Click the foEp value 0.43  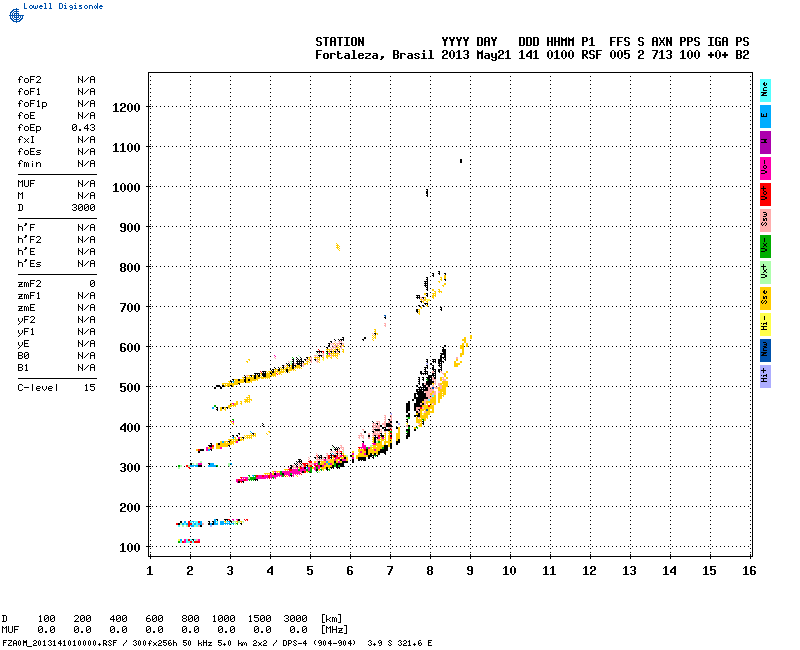click(x=83, y=128)
